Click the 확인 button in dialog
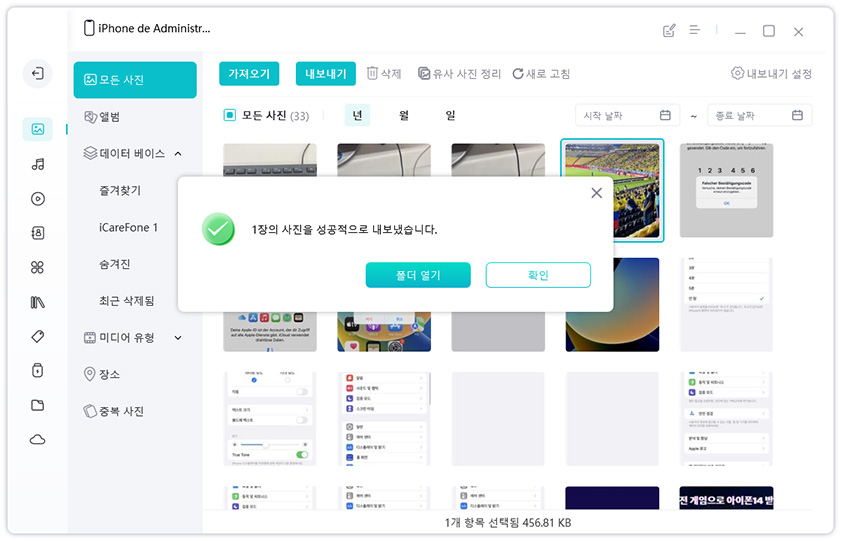Viewport: 841px width, 541px height. click(538, 275)
